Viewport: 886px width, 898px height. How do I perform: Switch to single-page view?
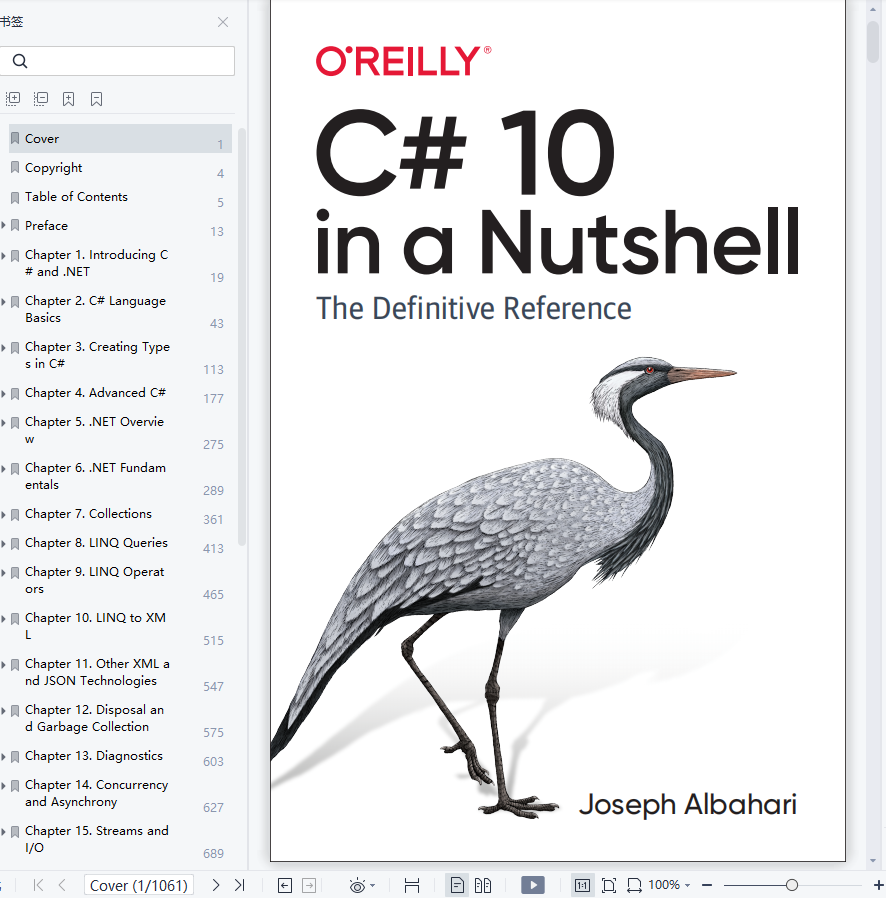[457, 885]
